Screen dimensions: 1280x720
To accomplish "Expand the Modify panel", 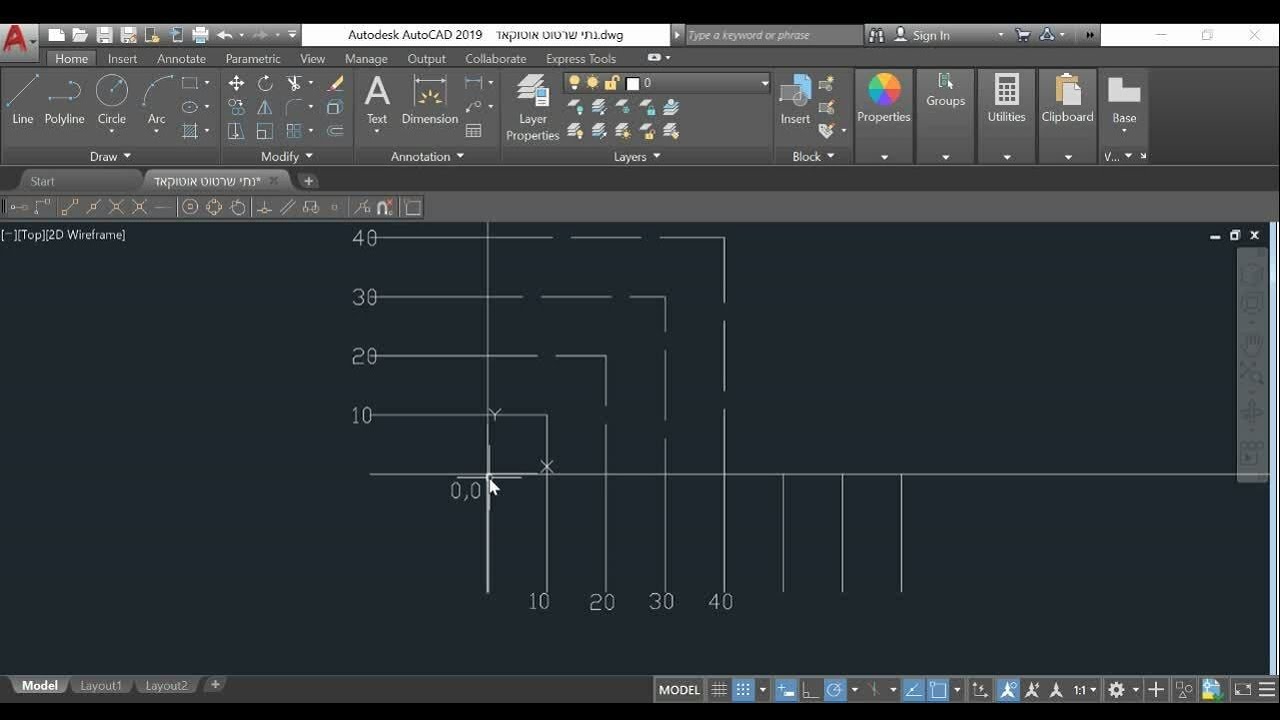I will (287, 156).
